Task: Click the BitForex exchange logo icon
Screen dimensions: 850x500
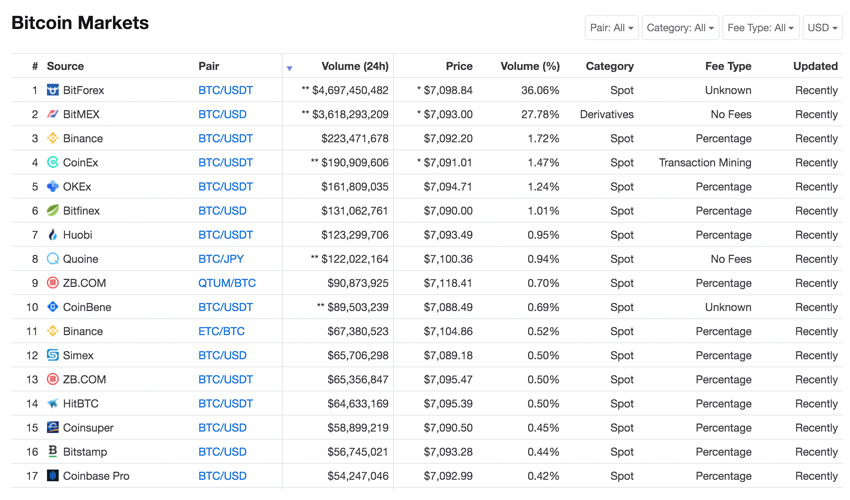Action: [x=53, y=90]
